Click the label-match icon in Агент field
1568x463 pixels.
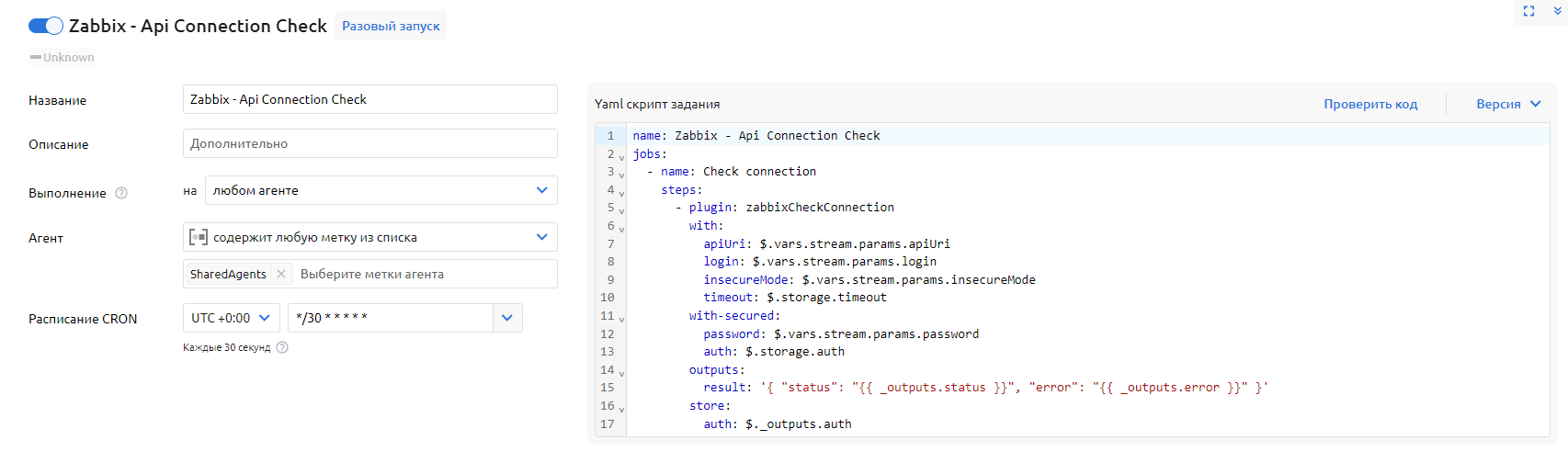[x=198, y=237]
